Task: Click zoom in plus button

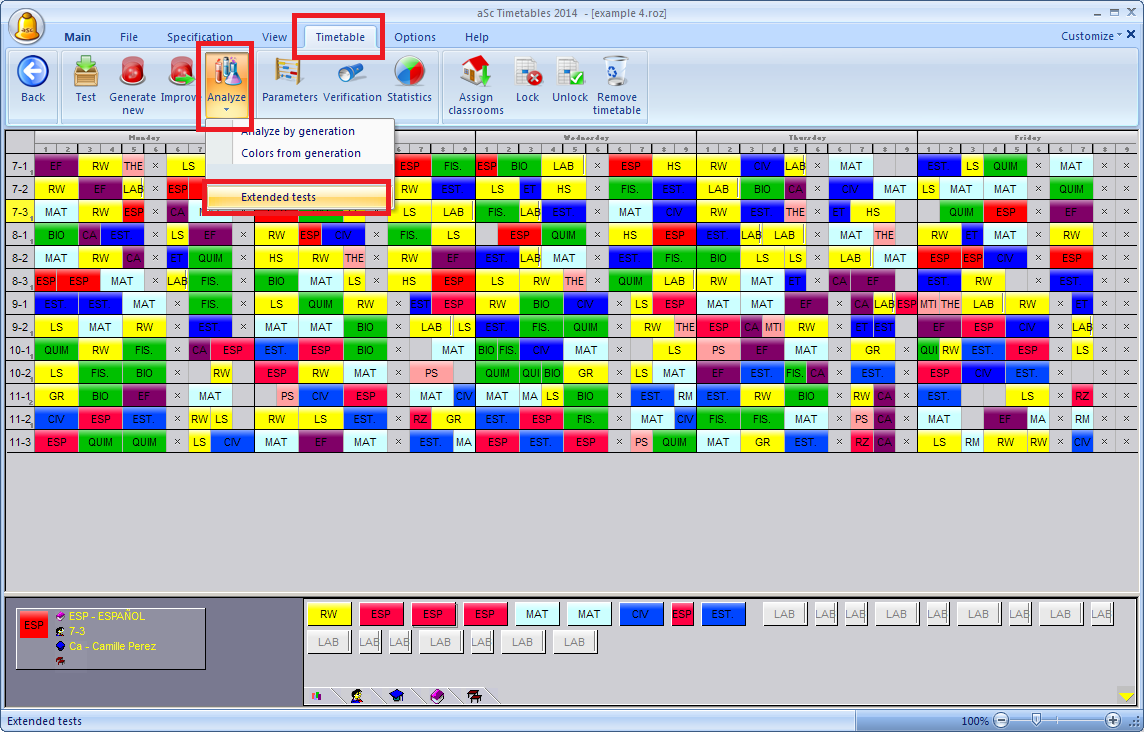Action: pyautogui.click(x=1112, y=720)
